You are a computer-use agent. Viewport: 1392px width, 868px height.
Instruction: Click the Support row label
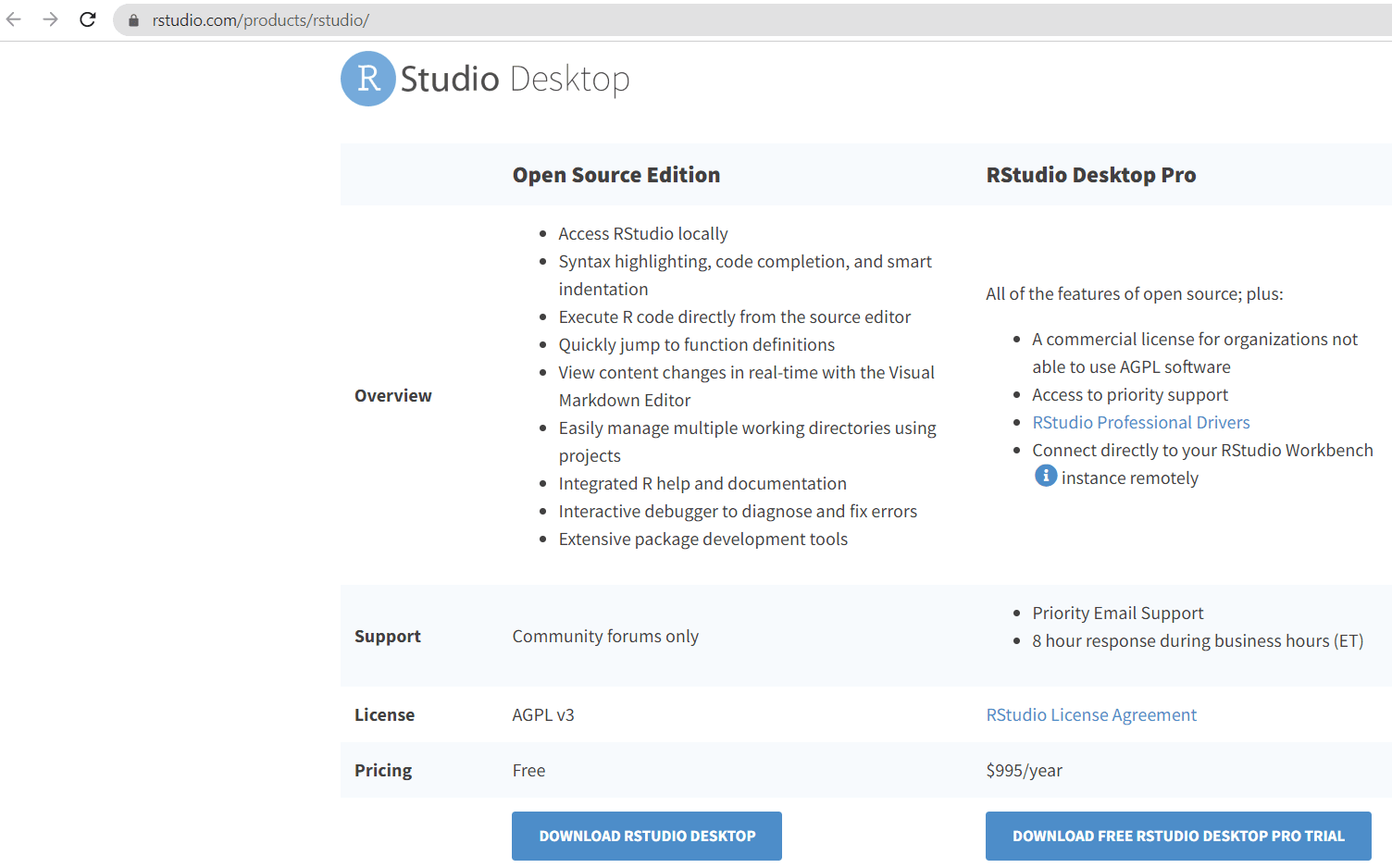(x=387, y=637)
